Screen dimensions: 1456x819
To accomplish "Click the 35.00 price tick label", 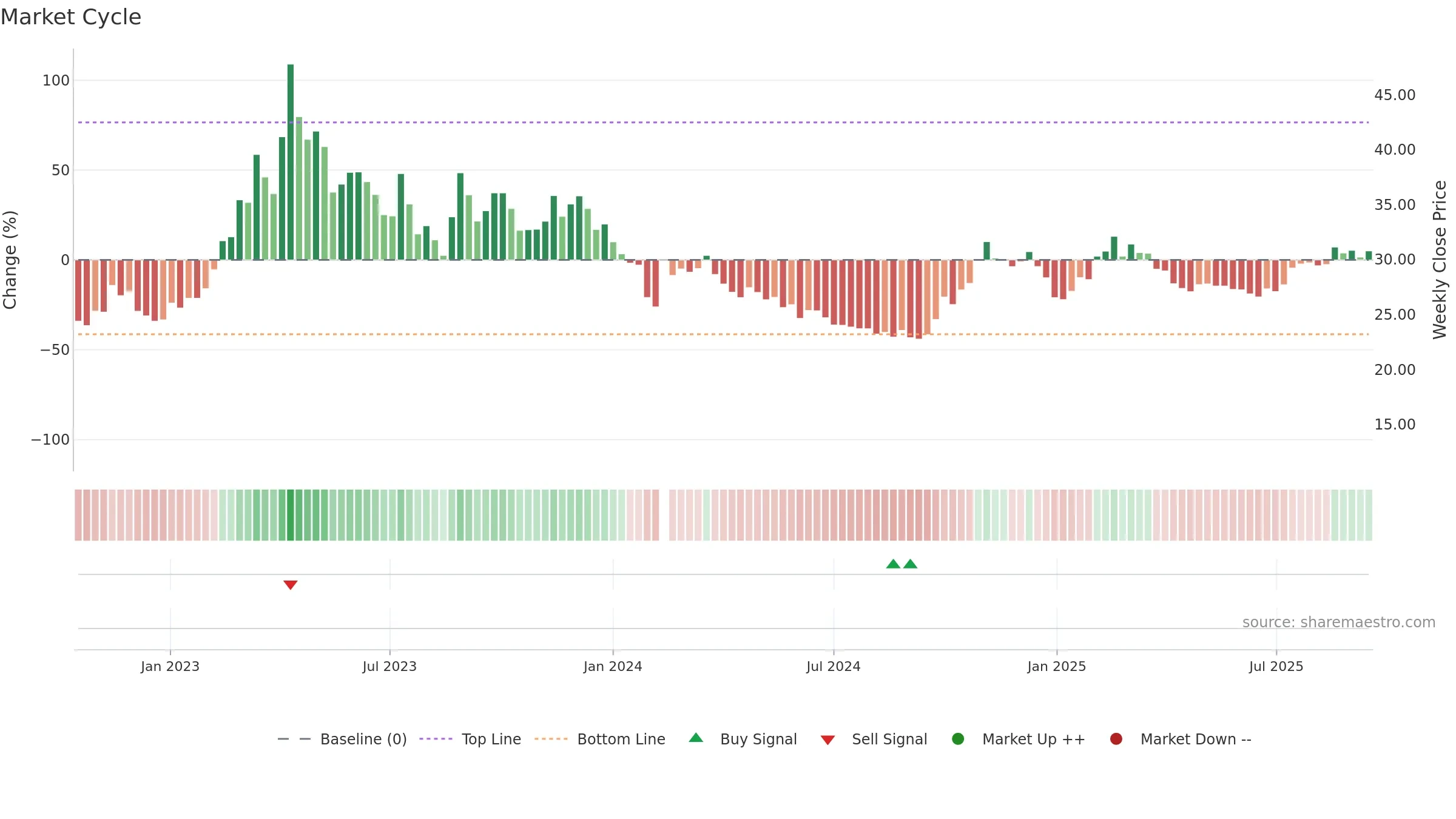I will [x=1395, y=205].
